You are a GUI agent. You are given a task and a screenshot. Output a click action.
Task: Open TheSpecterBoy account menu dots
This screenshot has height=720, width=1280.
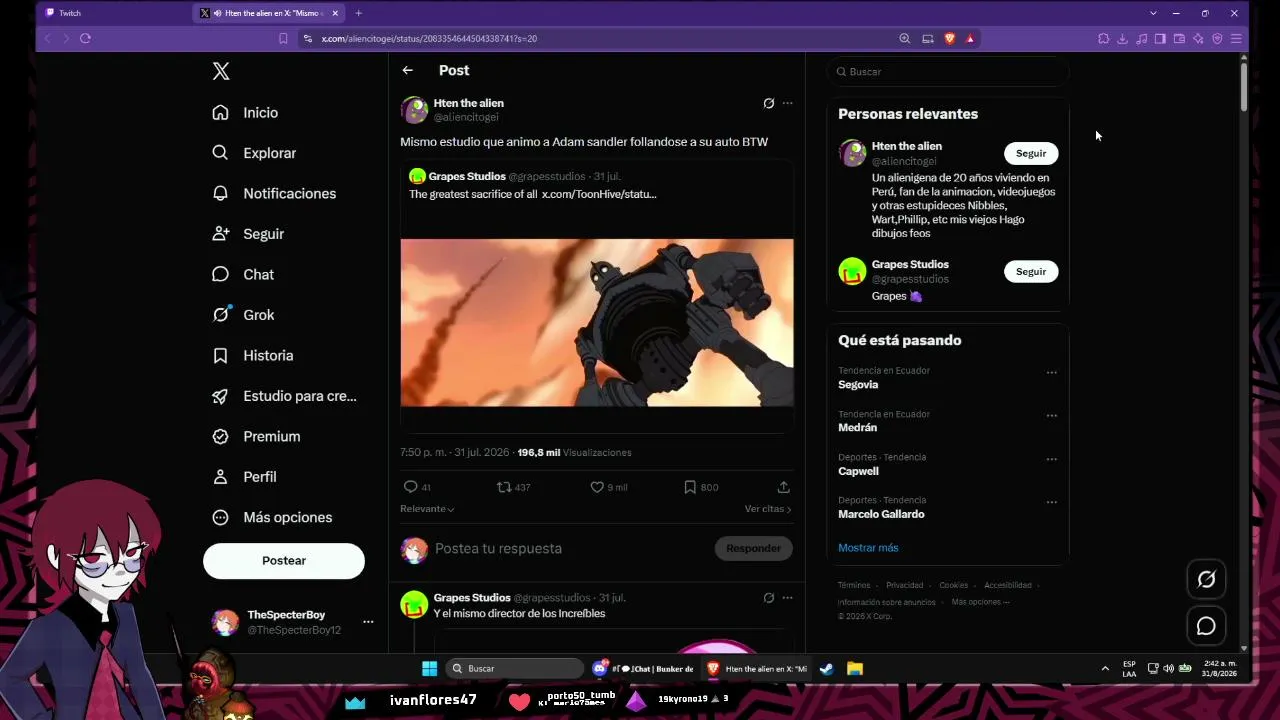coord(368,622)
